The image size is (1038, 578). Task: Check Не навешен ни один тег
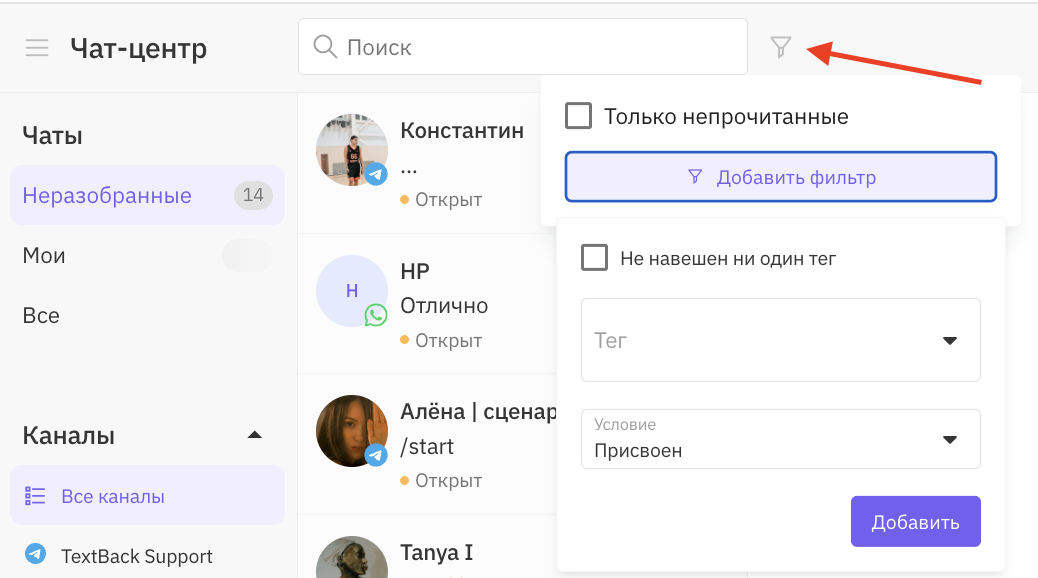click(595, 258)
